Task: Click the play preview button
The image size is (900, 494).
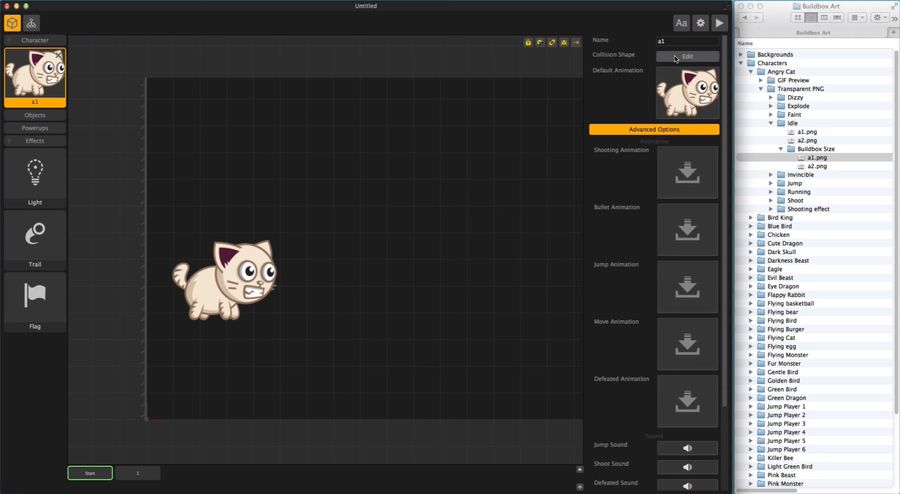Action: [x=719, y=23]
